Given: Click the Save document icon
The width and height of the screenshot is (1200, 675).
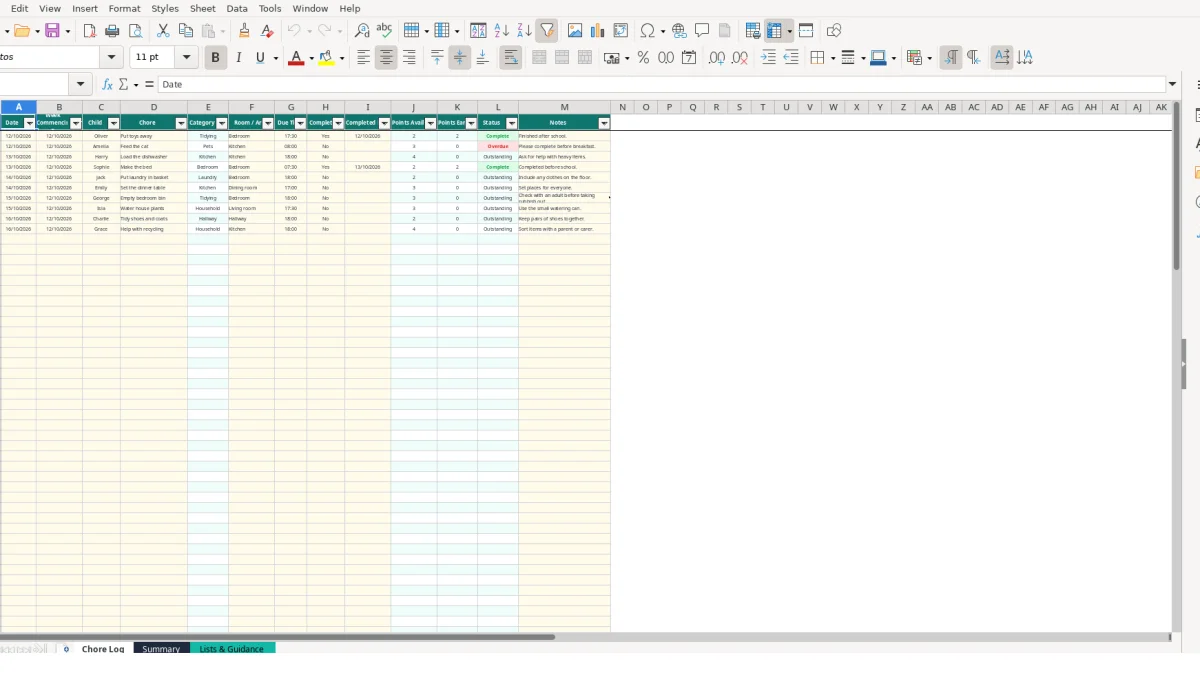Looking at the screenshot, I should point(52,31).
